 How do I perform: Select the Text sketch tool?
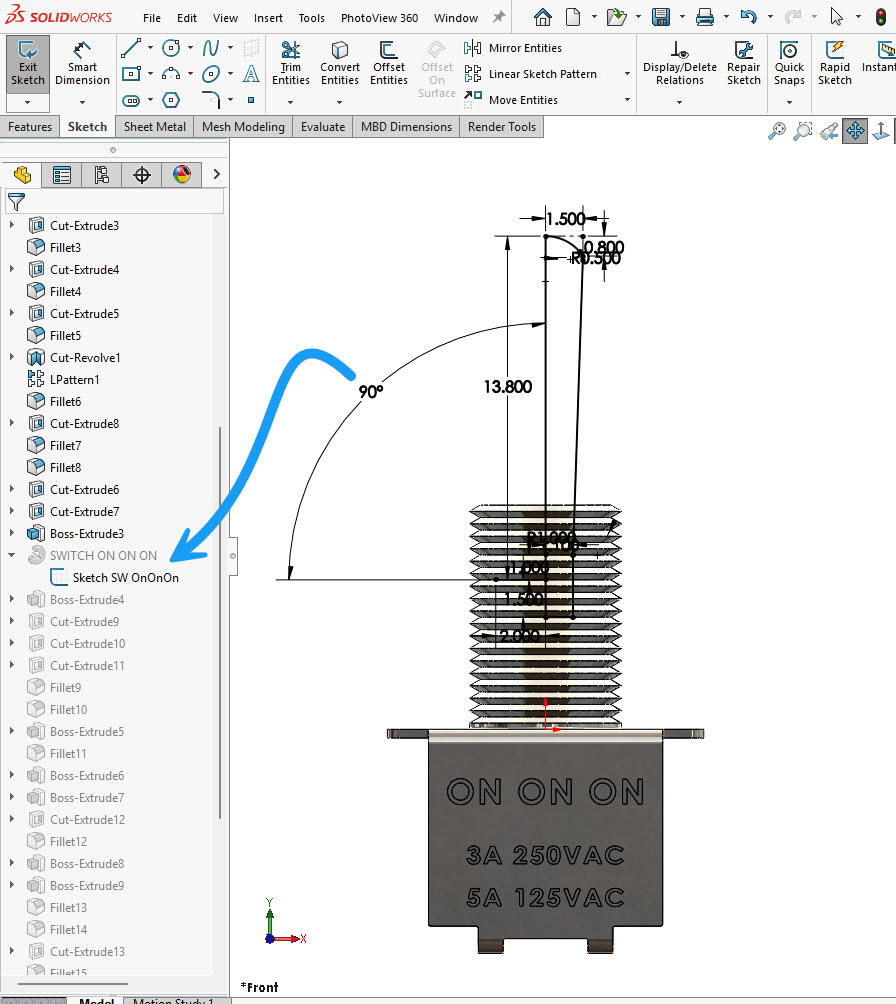(x=251, y=74)
